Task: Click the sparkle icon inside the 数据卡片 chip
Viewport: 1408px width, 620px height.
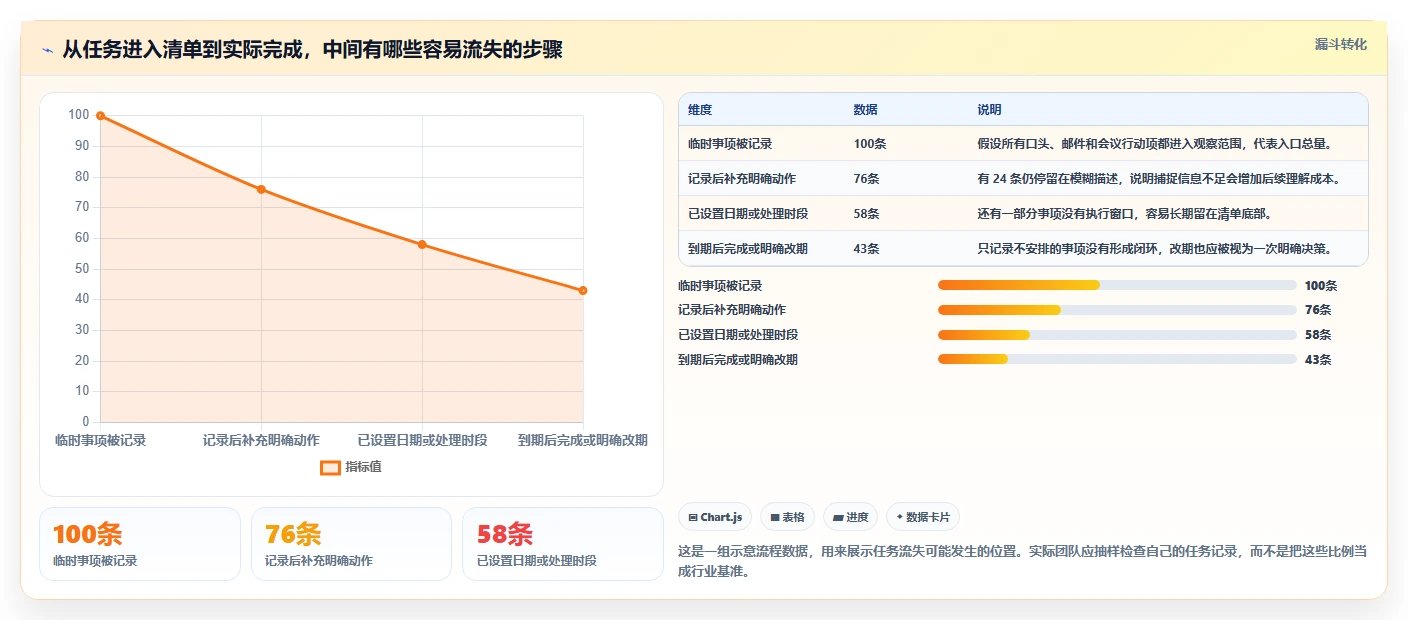Action: pos(899,517)
